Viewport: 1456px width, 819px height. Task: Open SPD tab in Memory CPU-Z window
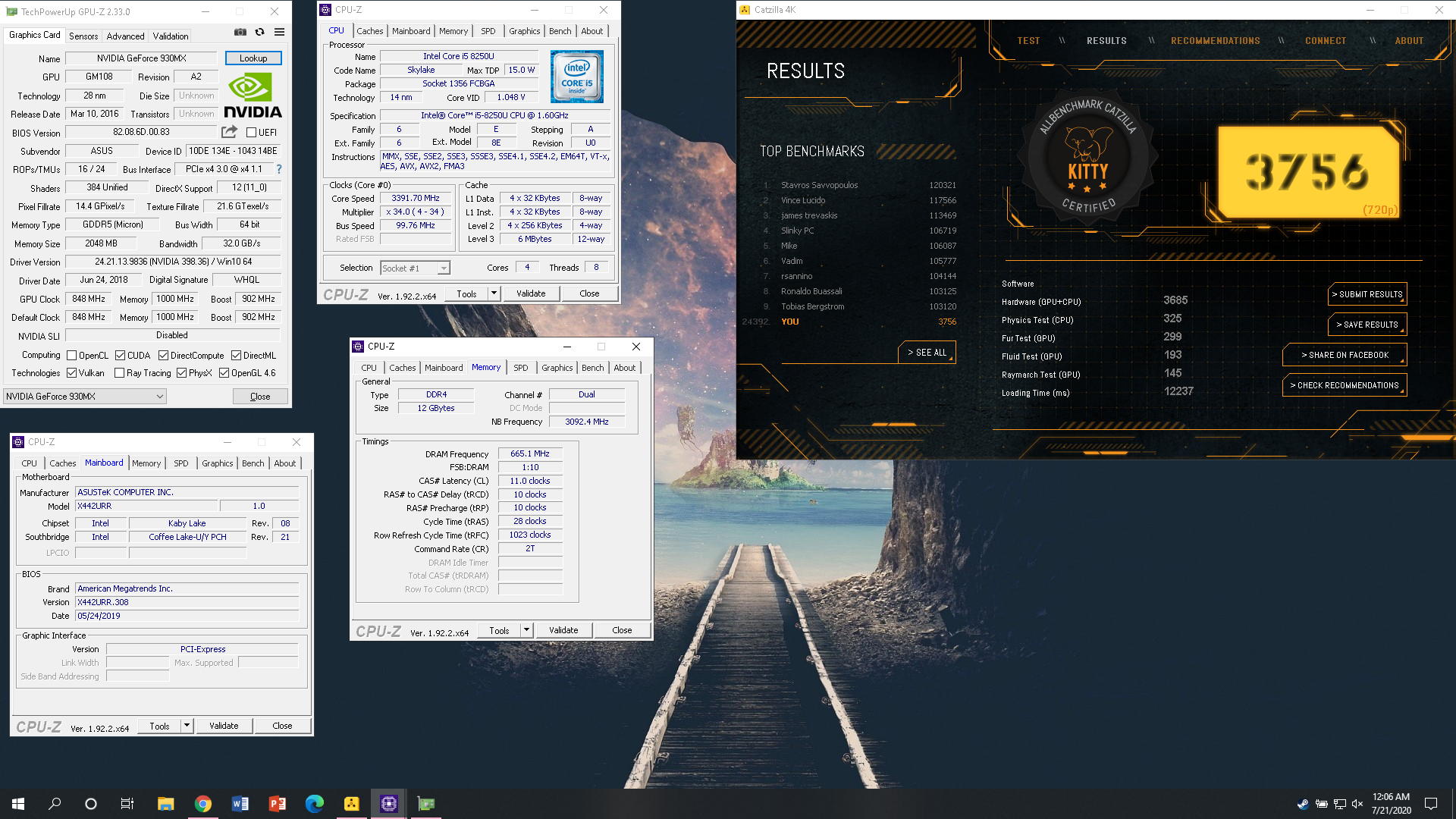(521, 368)
